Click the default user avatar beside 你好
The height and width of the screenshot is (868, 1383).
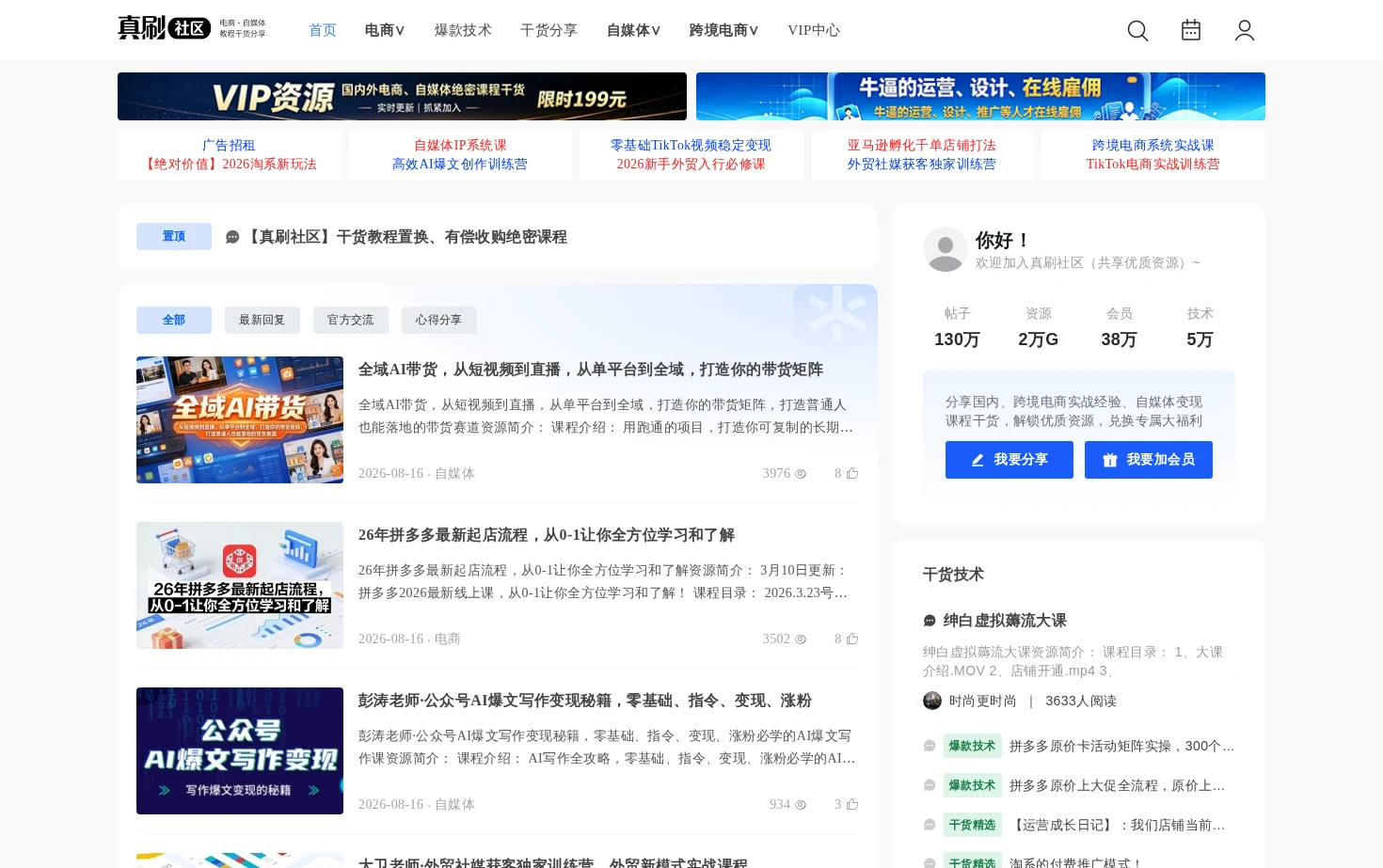point(946,249)
